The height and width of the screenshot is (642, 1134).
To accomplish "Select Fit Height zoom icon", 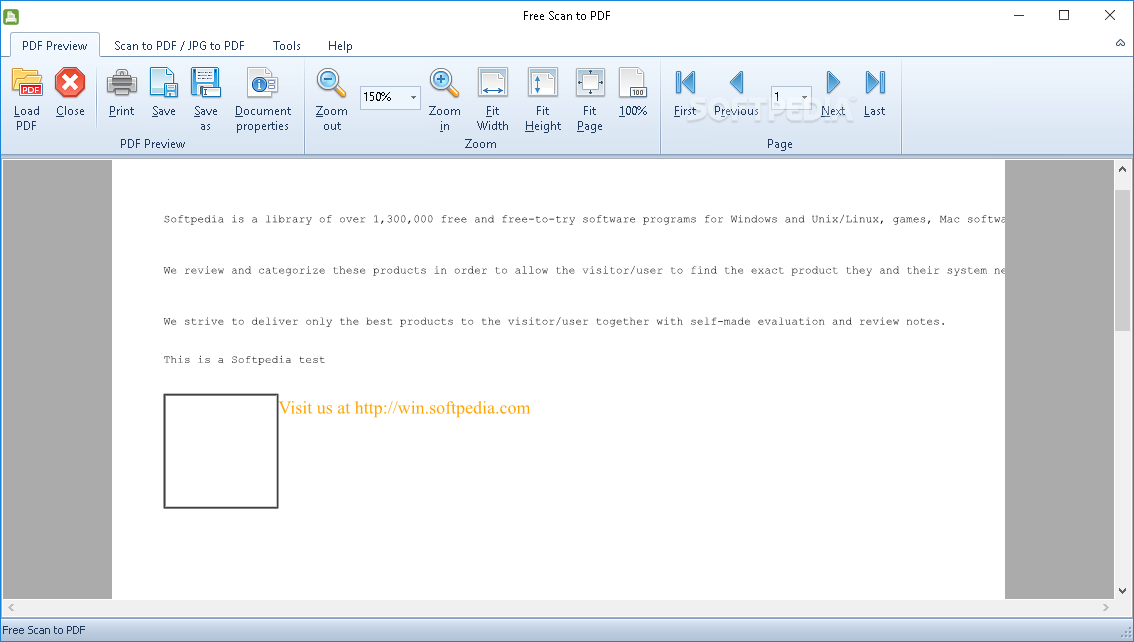I will coord(542,82).
